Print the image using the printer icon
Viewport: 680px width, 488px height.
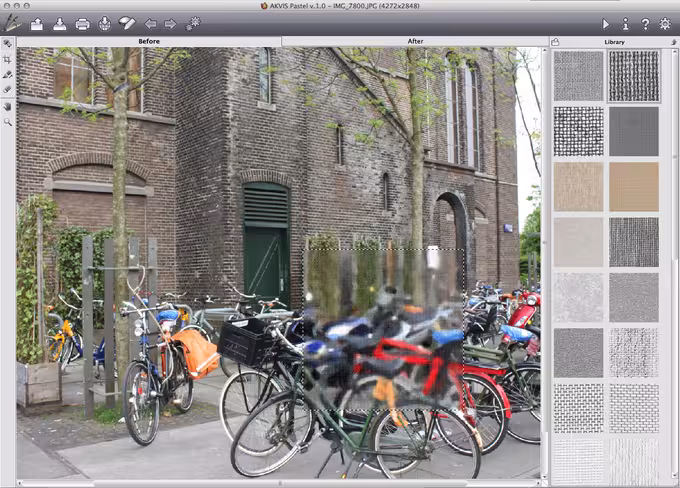pos(82,24)
